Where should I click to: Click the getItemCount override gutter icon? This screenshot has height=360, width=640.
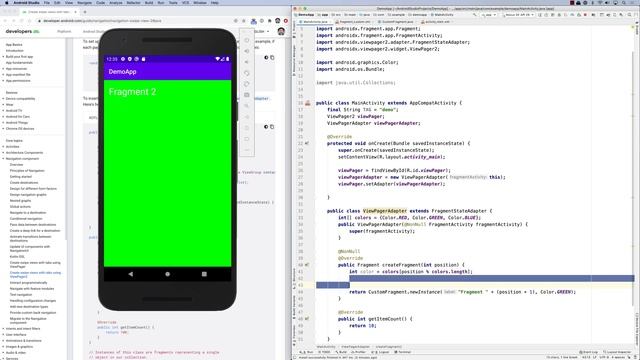click(307, 319)
